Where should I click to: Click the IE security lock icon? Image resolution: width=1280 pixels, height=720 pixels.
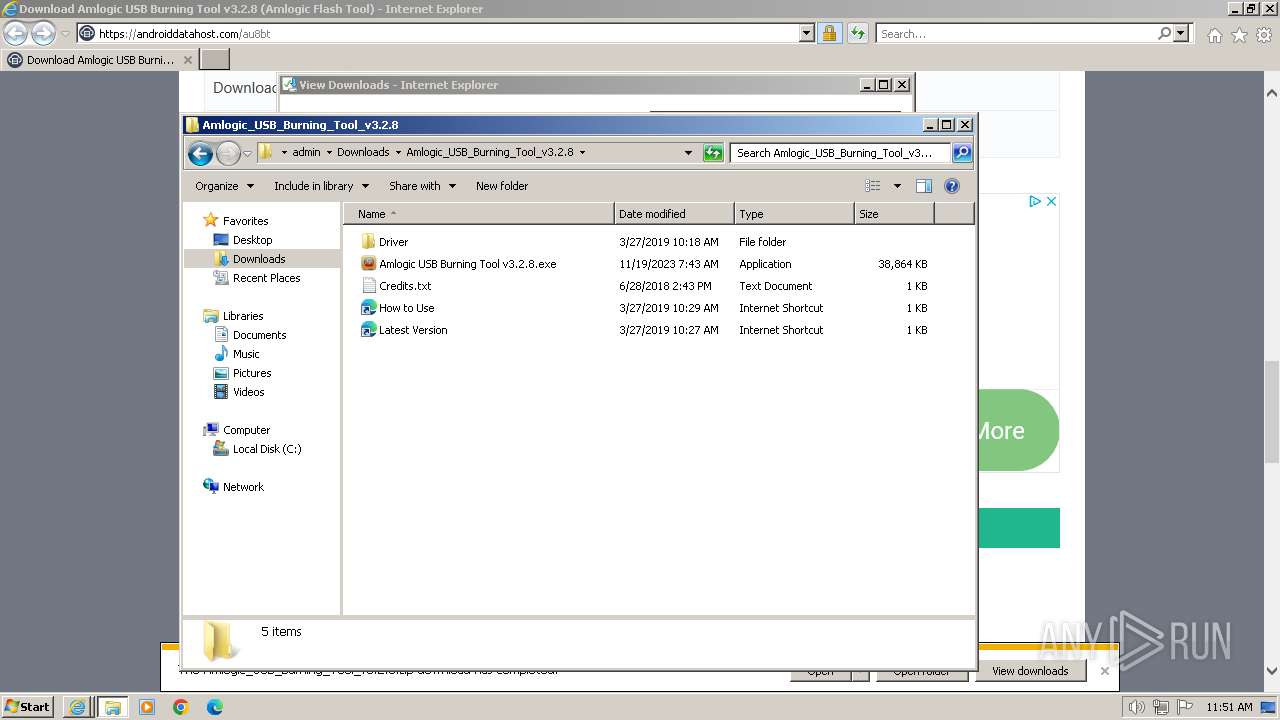[x=829, y=34]
